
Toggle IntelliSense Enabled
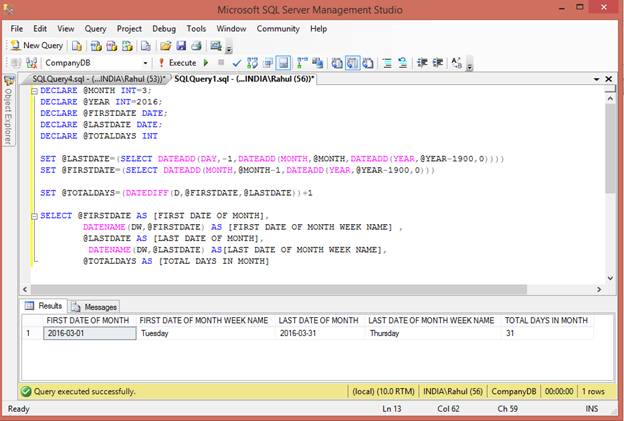pos(283,63)
